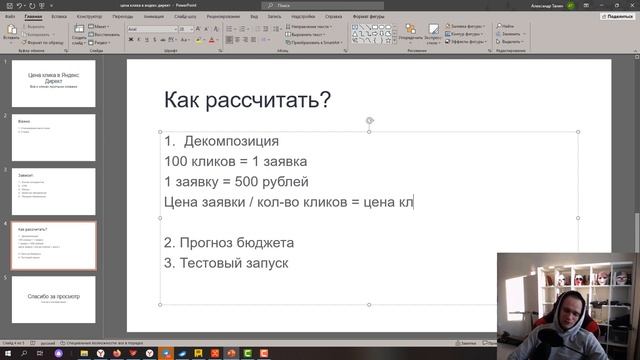Expand the Layout dropdown
Screen dimensions: 640x360
pyautogui.click(x=99, y=27)
